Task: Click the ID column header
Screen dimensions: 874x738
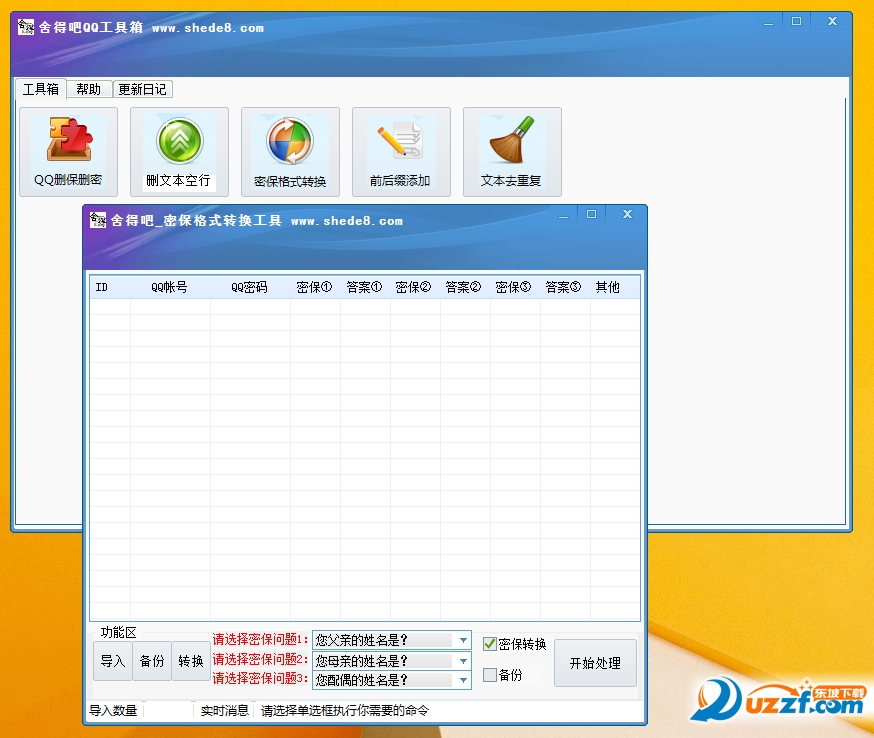Action: tap(110, 287)
